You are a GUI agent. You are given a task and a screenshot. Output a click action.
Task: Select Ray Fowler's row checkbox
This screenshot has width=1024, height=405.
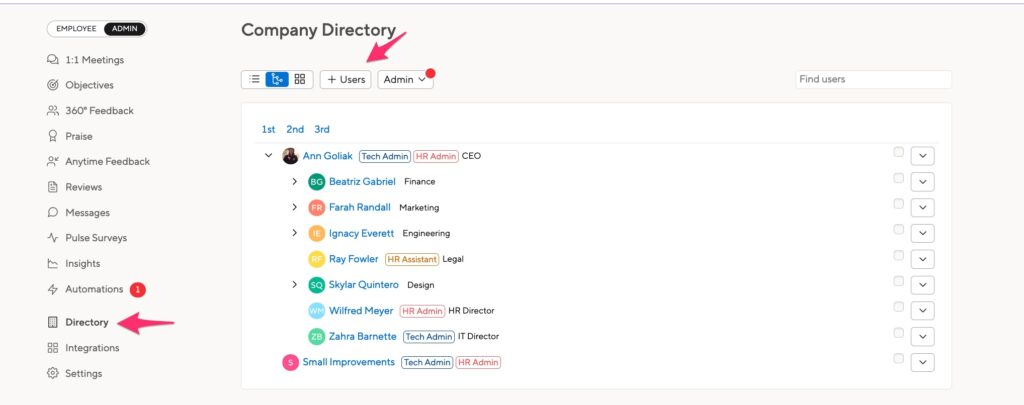point(899,255)
